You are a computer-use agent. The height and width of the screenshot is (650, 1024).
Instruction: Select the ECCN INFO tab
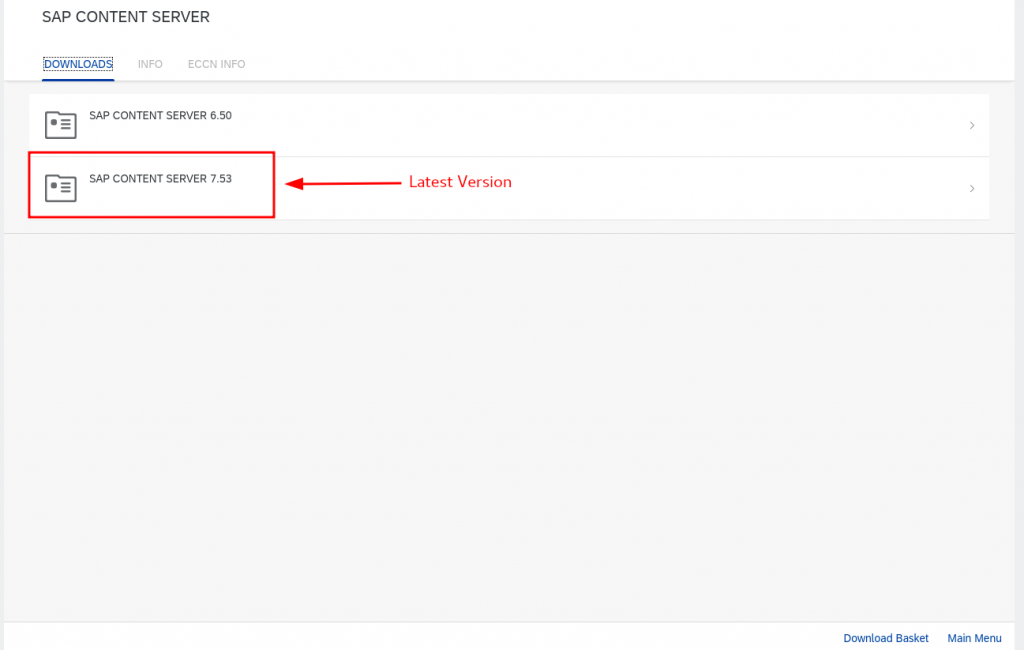tap(216, 64)
